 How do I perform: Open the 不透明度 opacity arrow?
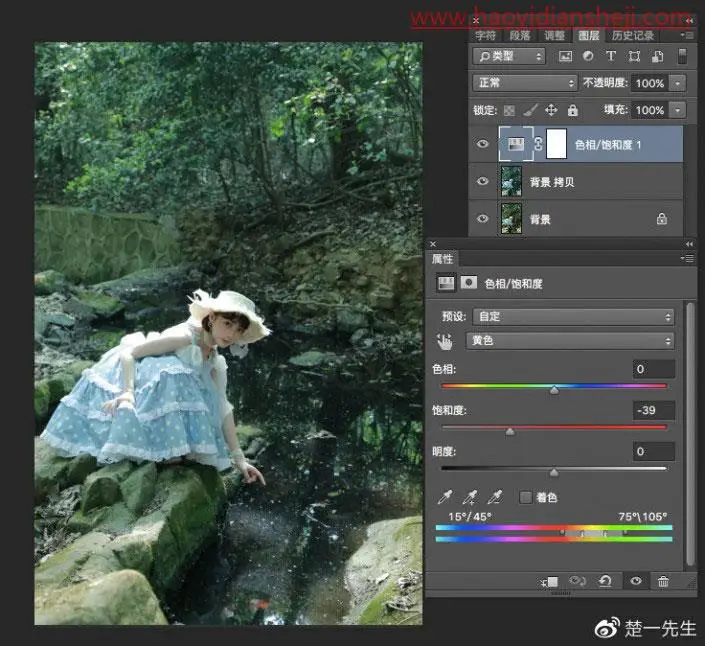click(x=678, y=83)
